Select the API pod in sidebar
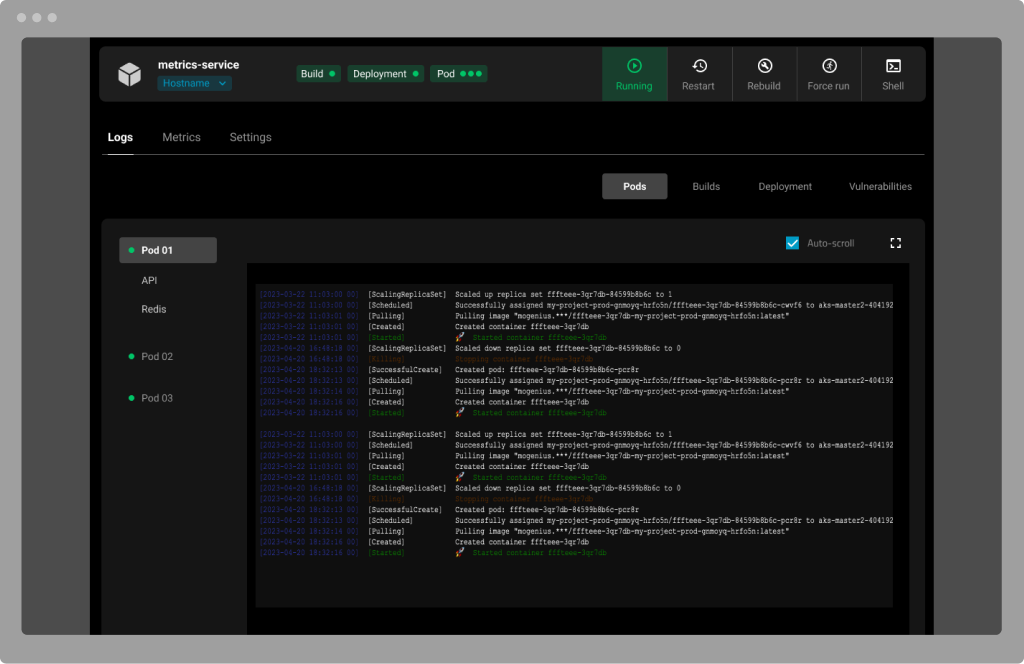Image resolution: width=1024 pixels, height=664 pixels. click(148, 280)
